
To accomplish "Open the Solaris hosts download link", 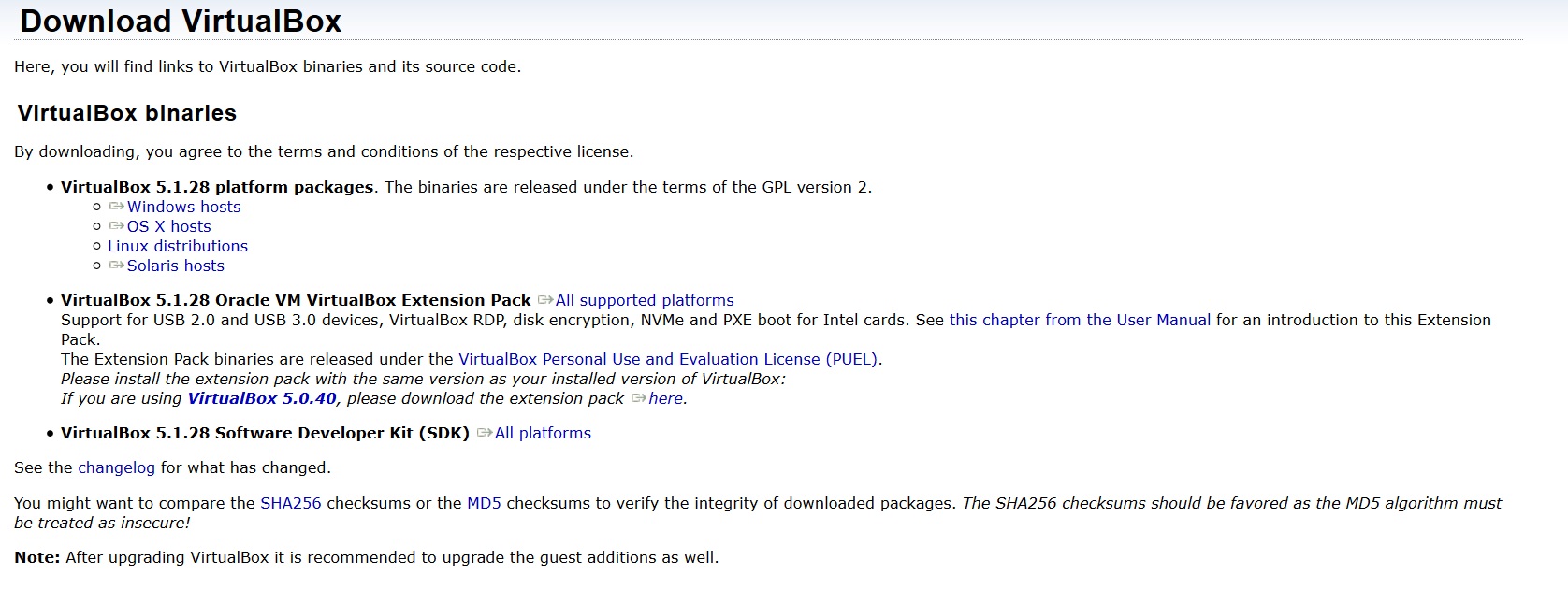I will coord(176,266).
